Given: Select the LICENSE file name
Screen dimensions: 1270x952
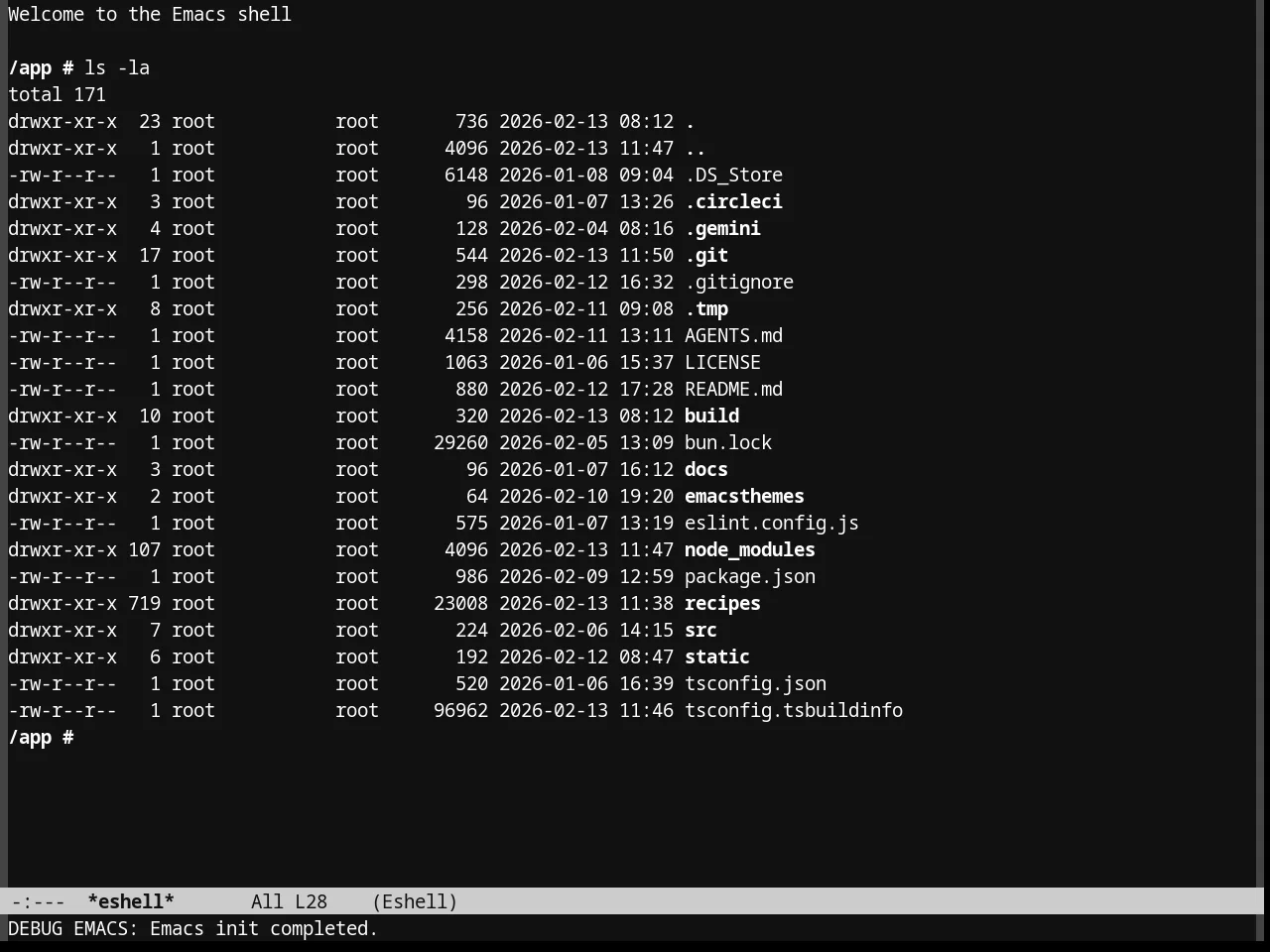Looking at the screenshot, I should click(722, 363).
